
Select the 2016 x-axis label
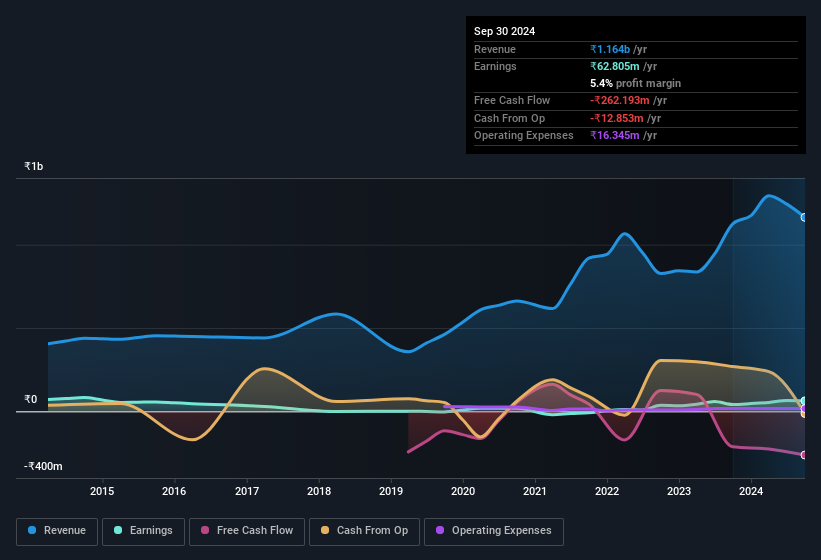(x=174, y=491)
